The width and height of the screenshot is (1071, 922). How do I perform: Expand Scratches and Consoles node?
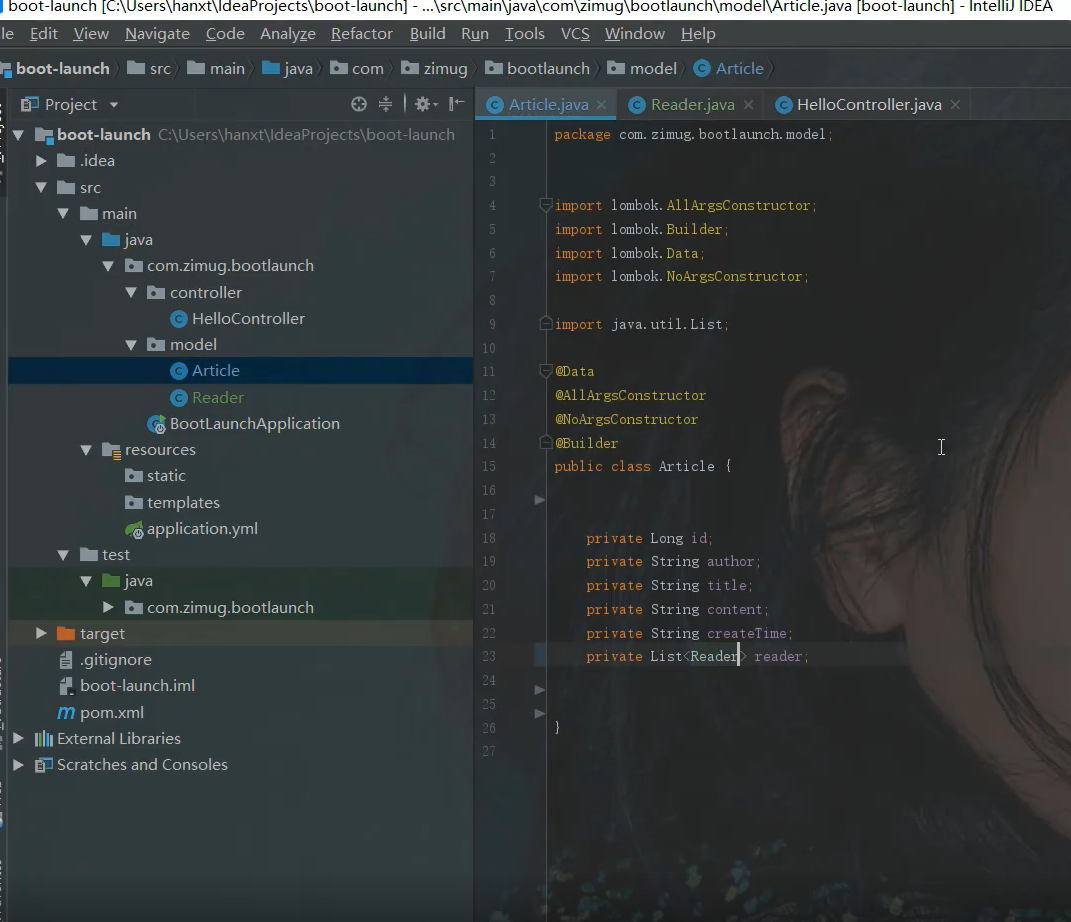(x=18, y=764)
